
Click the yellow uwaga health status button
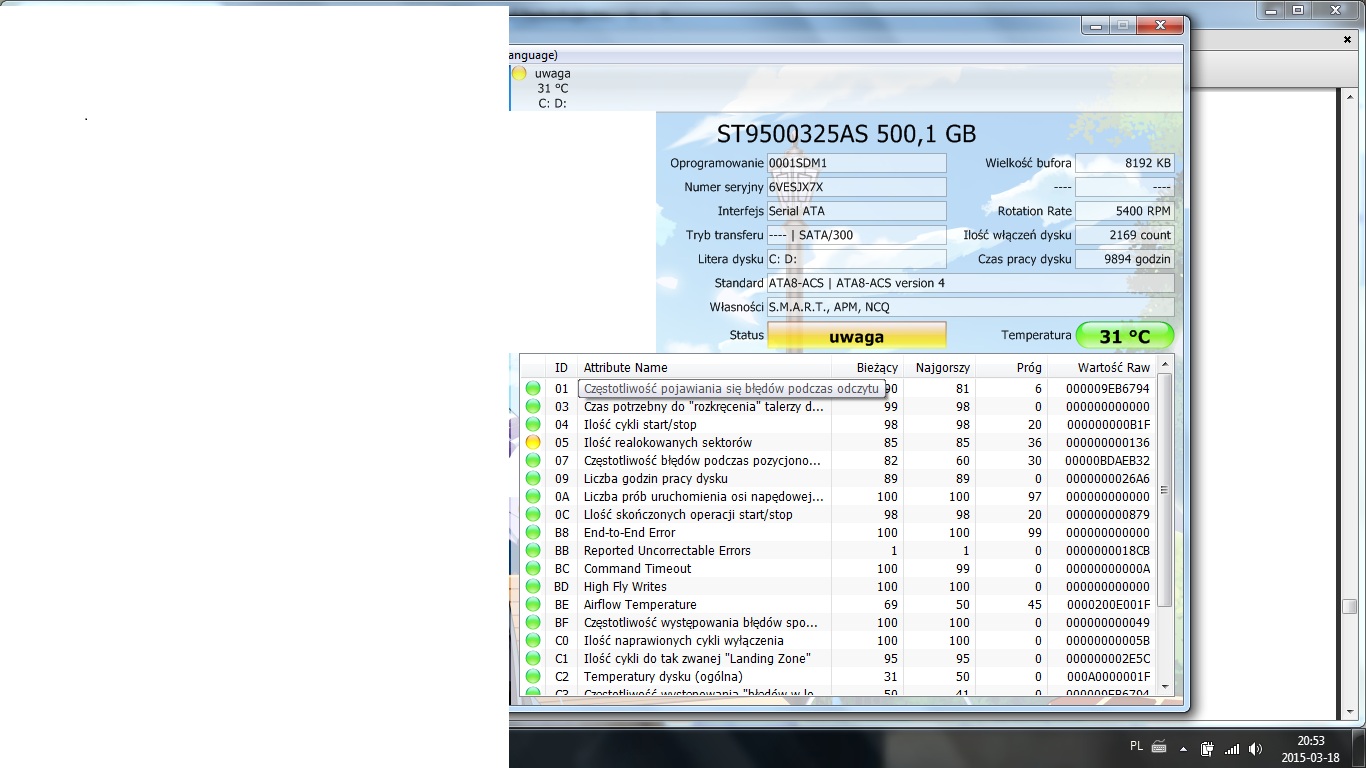(856, 337)
